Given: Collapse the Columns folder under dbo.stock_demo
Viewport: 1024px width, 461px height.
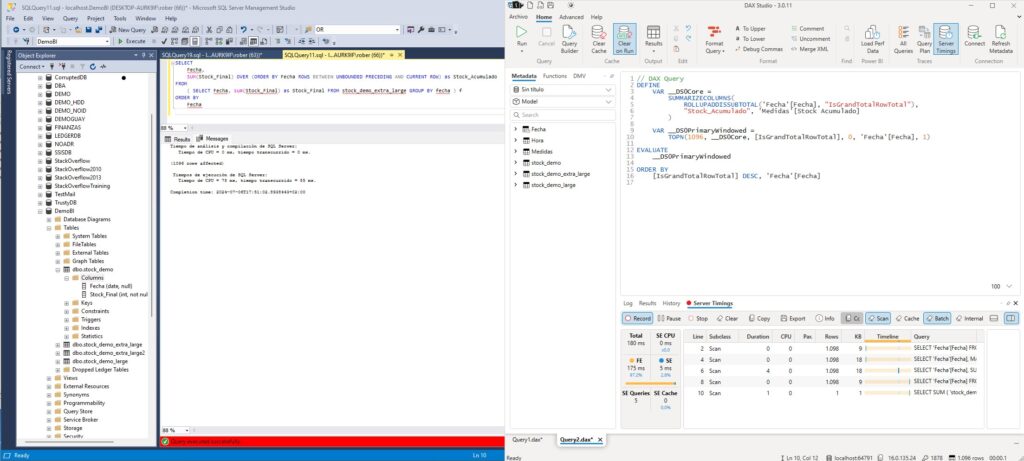Looking at the screenshot, I should (x=66, y=278).
